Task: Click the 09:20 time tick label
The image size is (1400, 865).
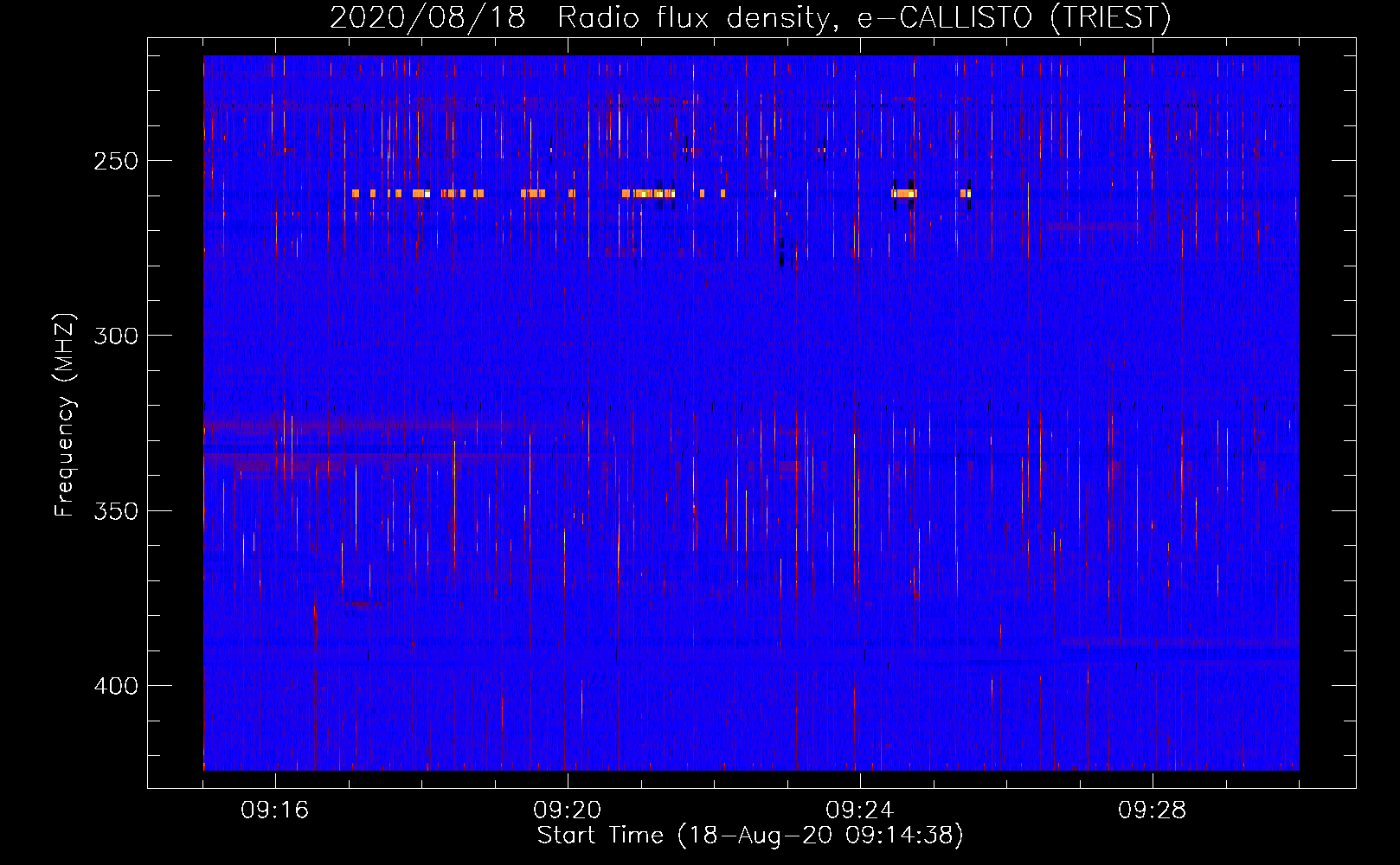Action: [568, 811]
